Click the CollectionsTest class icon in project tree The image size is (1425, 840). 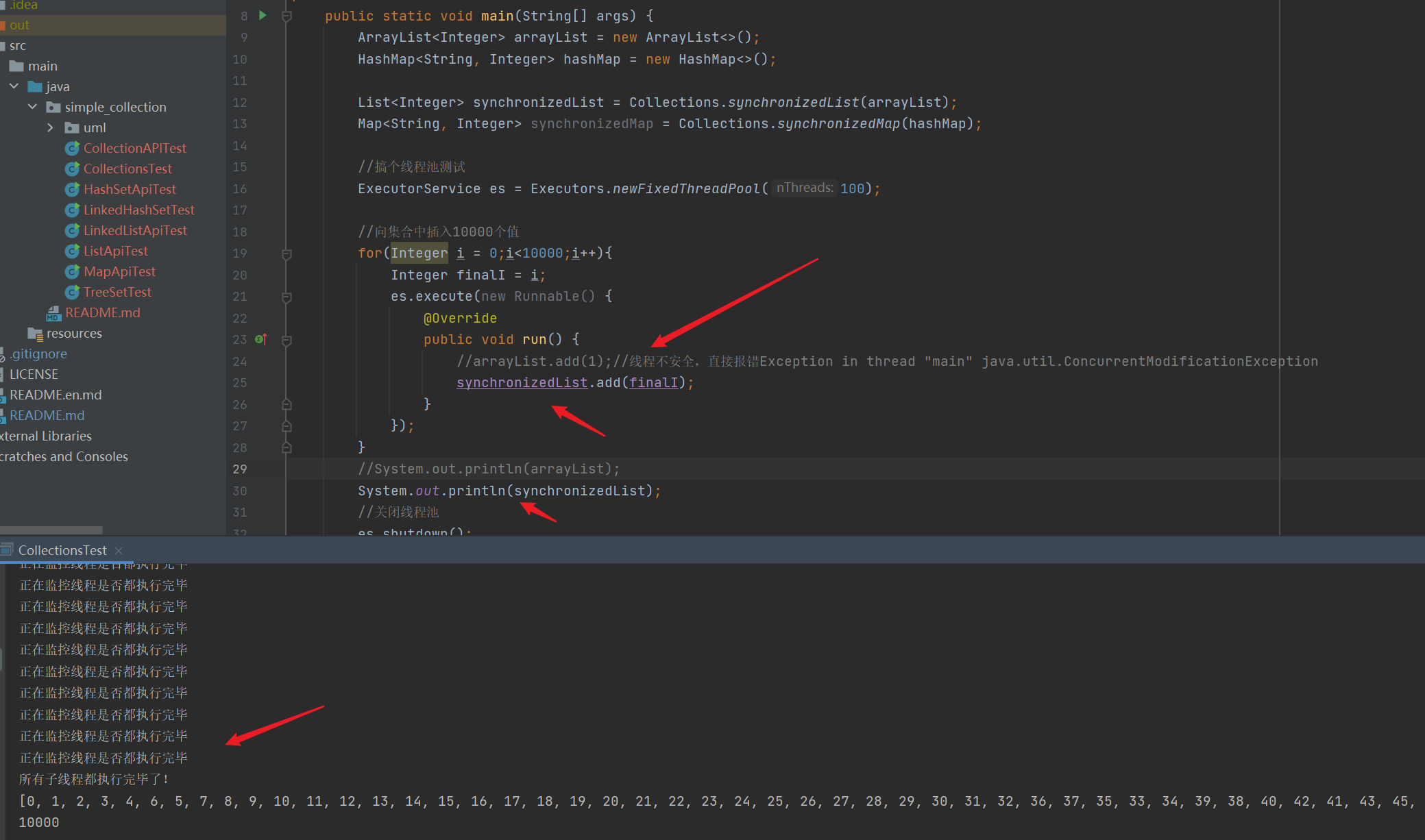click(x=72, y=169)
